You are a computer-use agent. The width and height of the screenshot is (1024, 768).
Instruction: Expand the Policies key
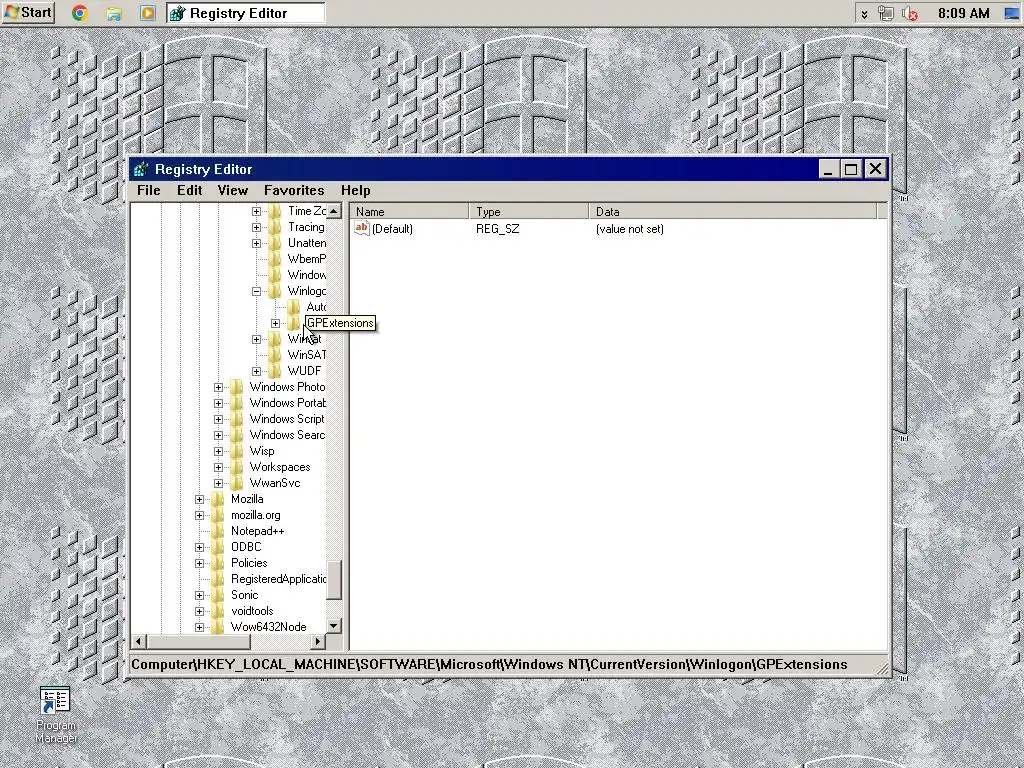coord(200,563)
